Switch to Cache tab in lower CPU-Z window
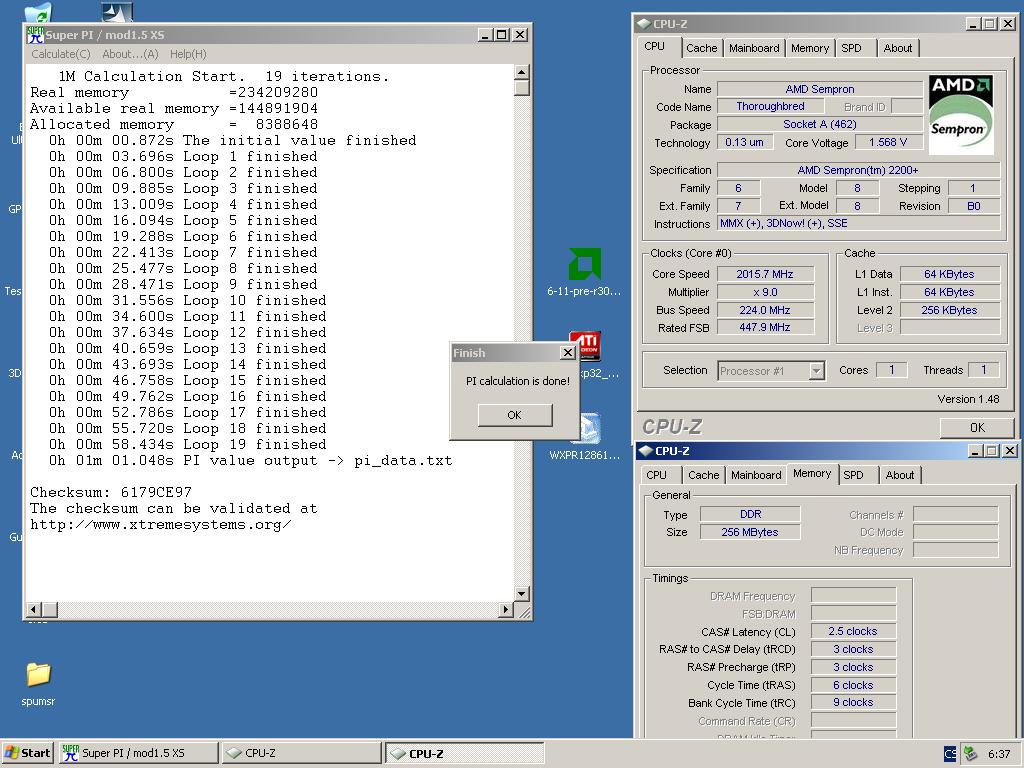Viewport: 1024px width, 768px height. point(703,475)
